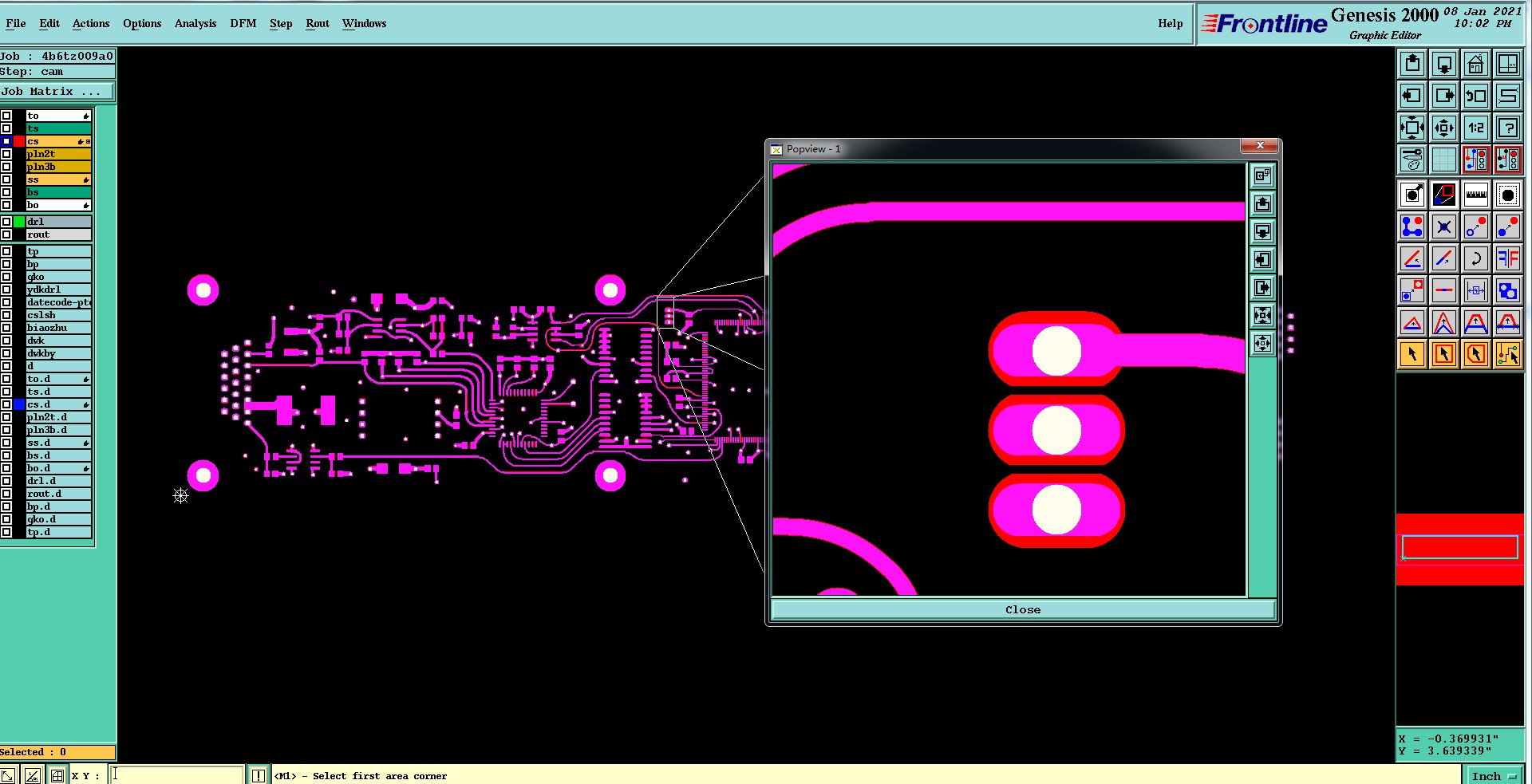Click the exclamation mark icon in status bar

click(x=259, y=775)
